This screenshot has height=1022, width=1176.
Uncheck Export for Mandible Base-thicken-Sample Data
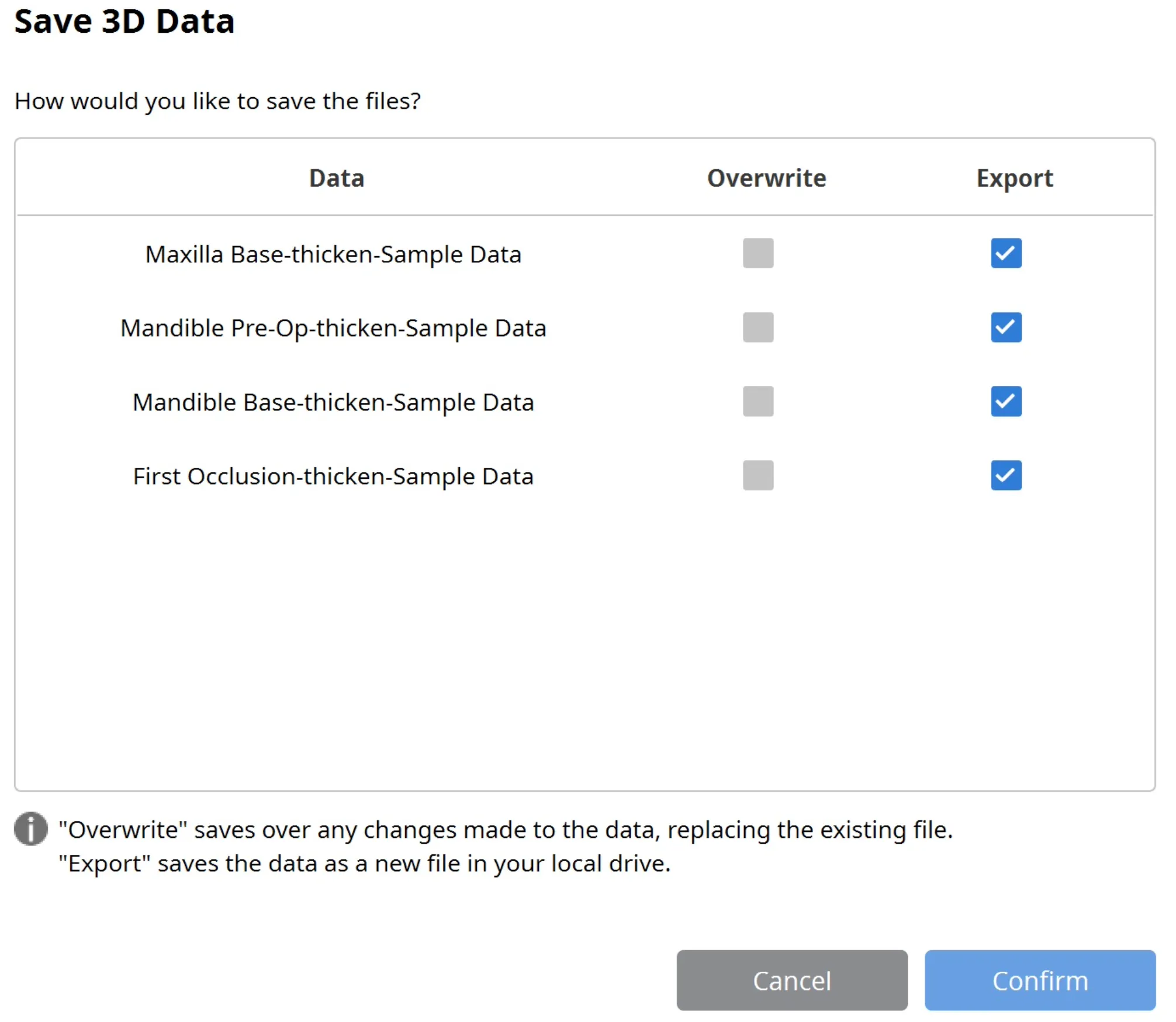(x=1006, y=401)
